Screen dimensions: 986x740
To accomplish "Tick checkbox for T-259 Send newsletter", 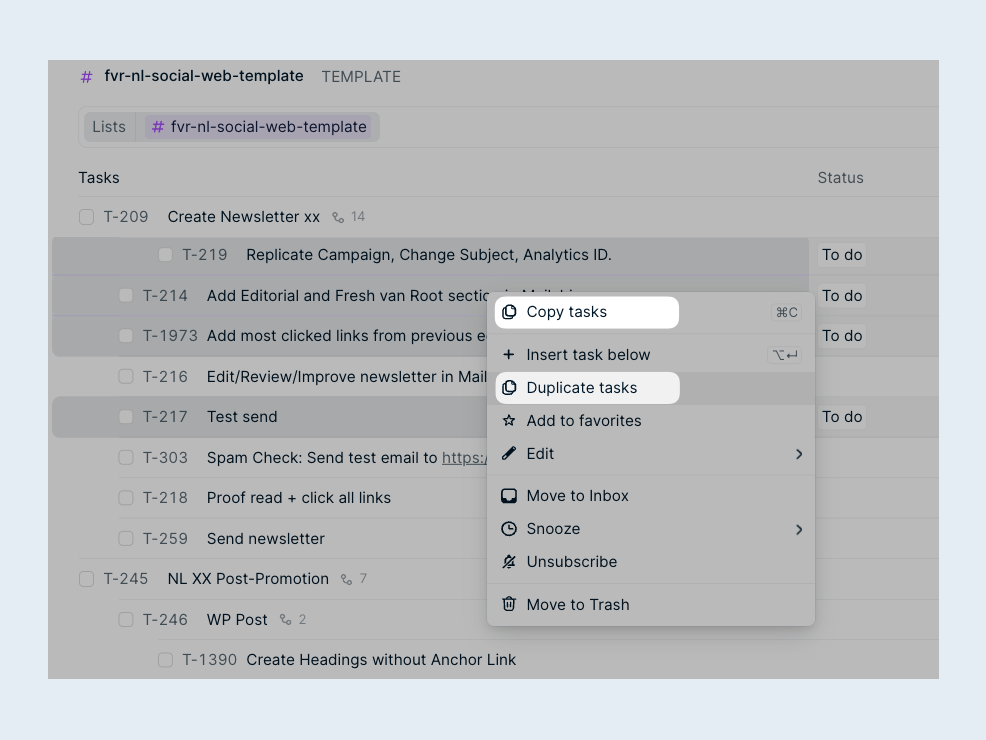I will 126,539.
